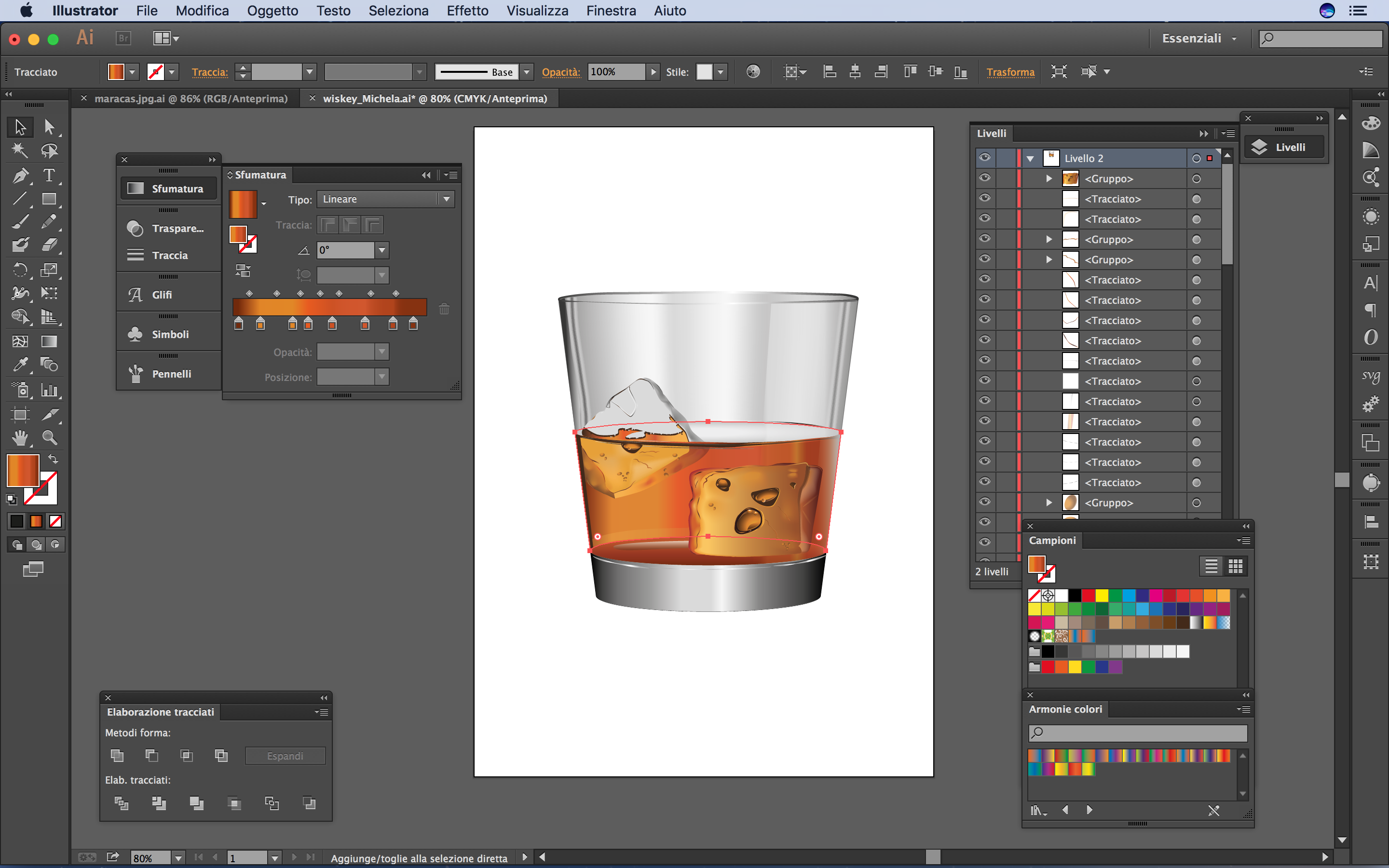Select the Type tool
The image size is (1389, 868).
tap(49, 175)
